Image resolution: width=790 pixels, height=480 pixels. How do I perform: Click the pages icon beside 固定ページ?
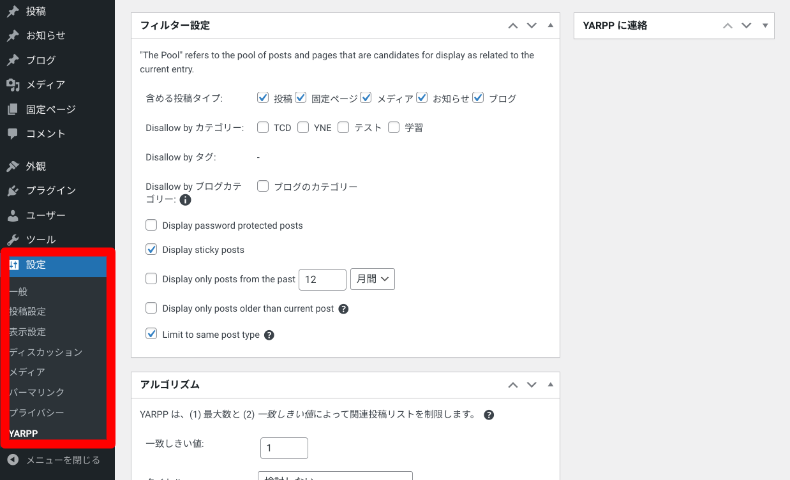[13, 109]
